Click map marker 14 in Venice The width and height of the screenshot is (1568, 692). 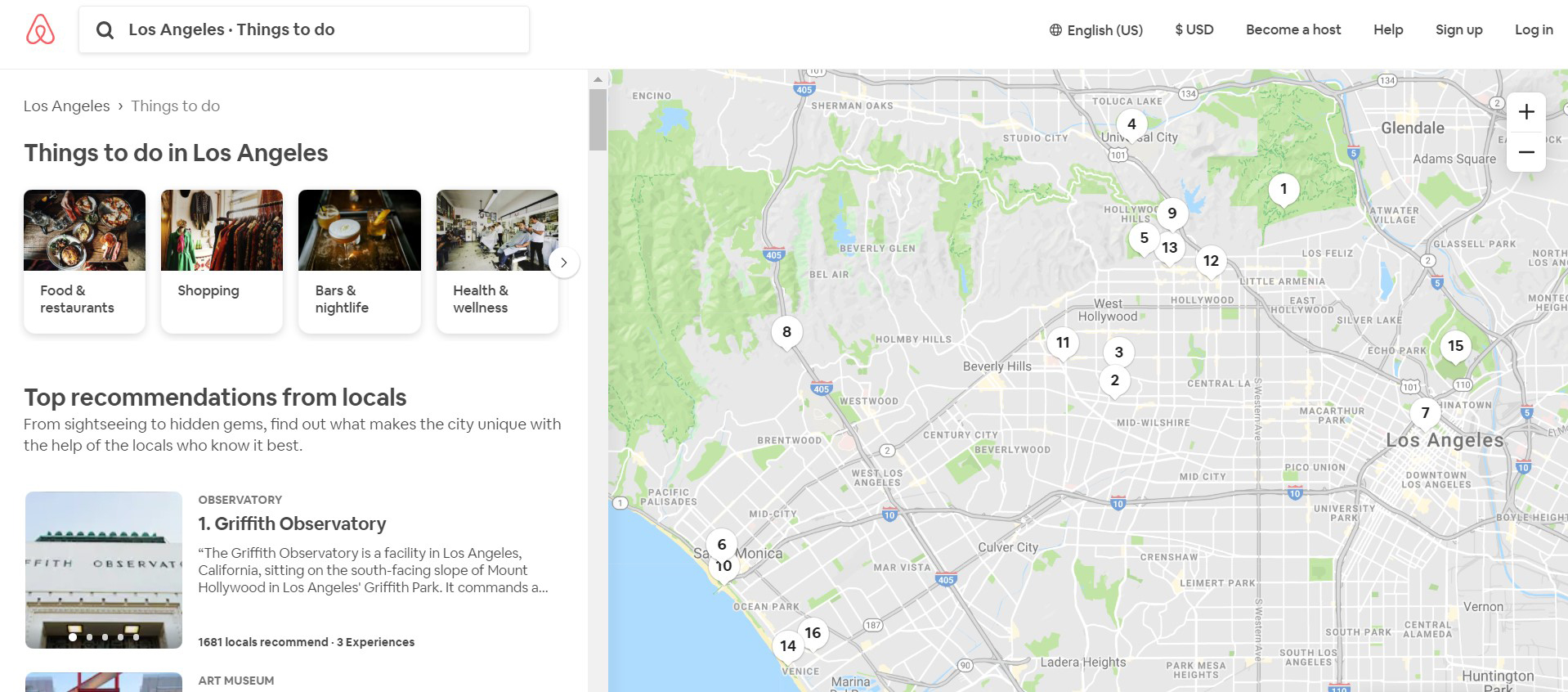pyautogui.click(x=787, y=646)
